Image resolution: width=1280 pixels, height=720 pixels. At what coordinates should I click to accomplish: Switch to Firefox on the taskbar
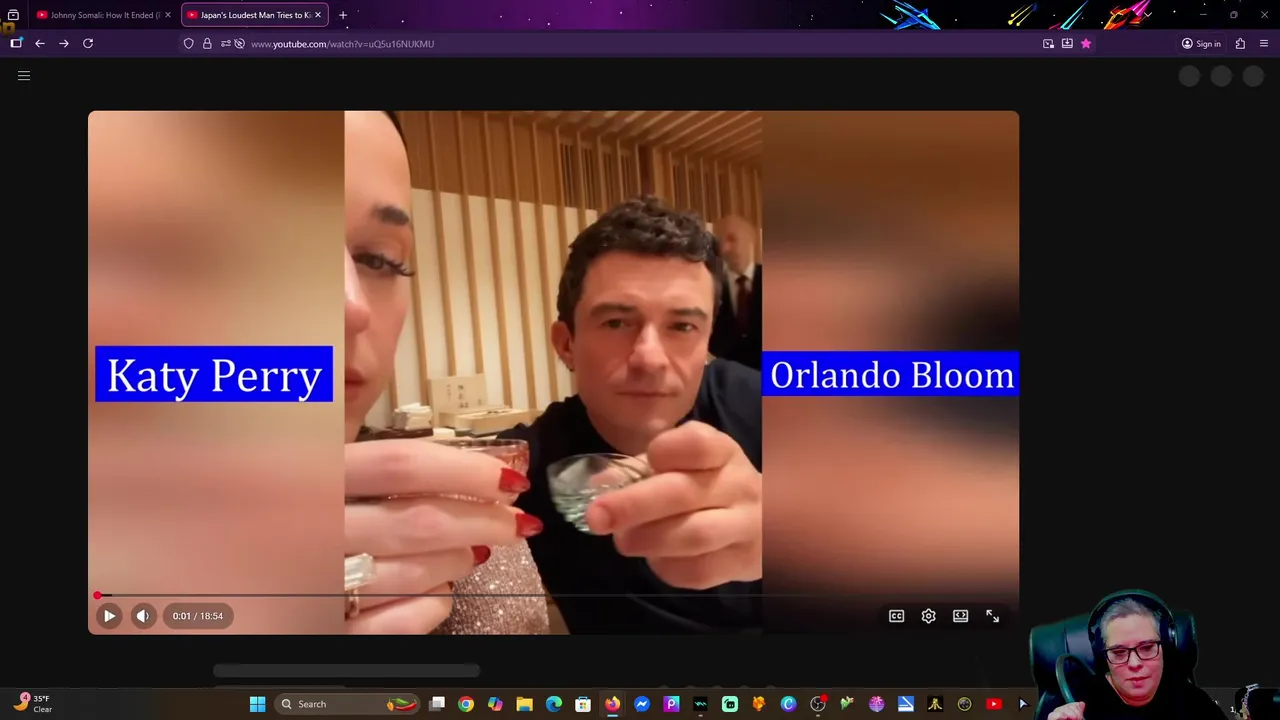point(612,704)
